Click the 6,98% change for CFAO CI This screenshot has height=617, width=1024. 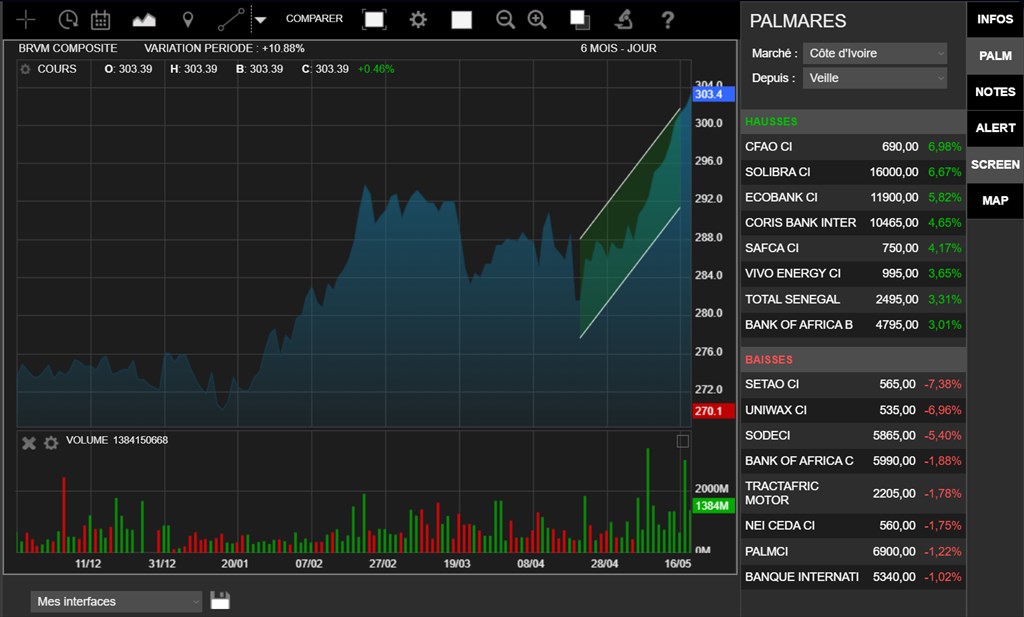click(x=944, y=147)
